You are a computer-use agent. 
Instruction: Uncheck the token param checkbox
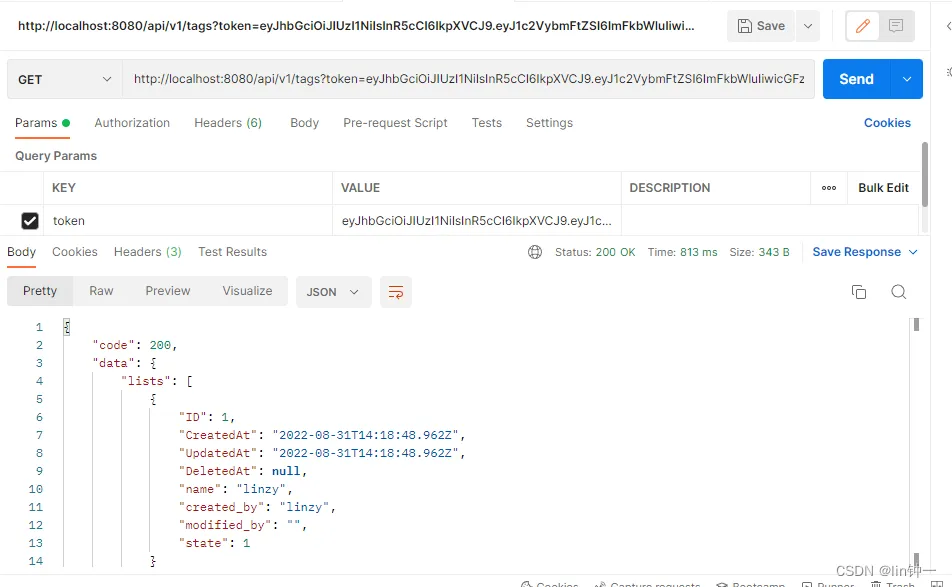[x=30, y=221]
